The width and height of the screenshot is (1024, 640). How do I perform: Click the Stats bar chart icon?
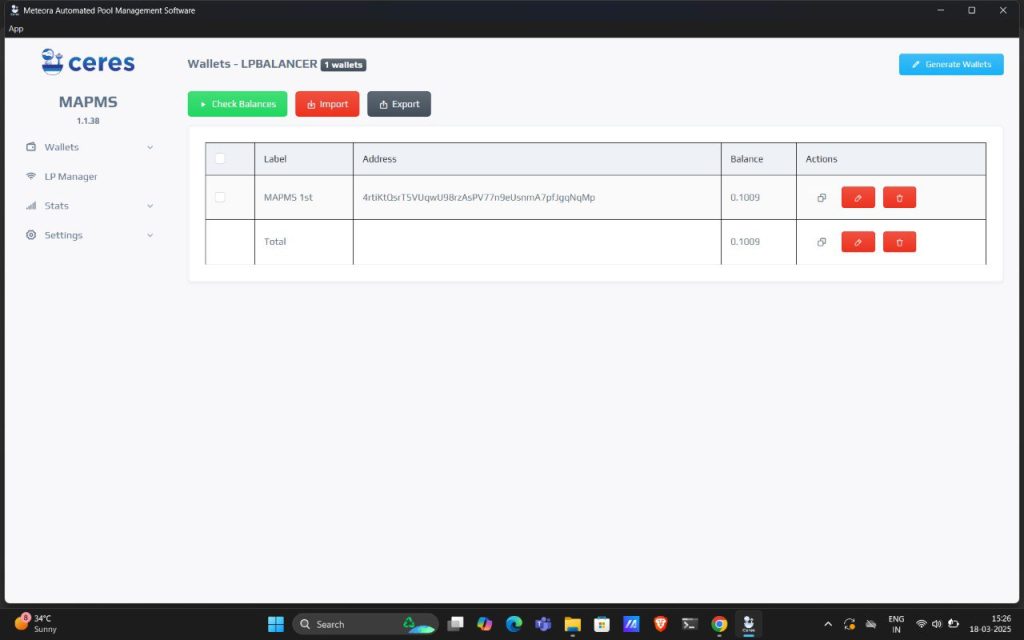(31, 206)
